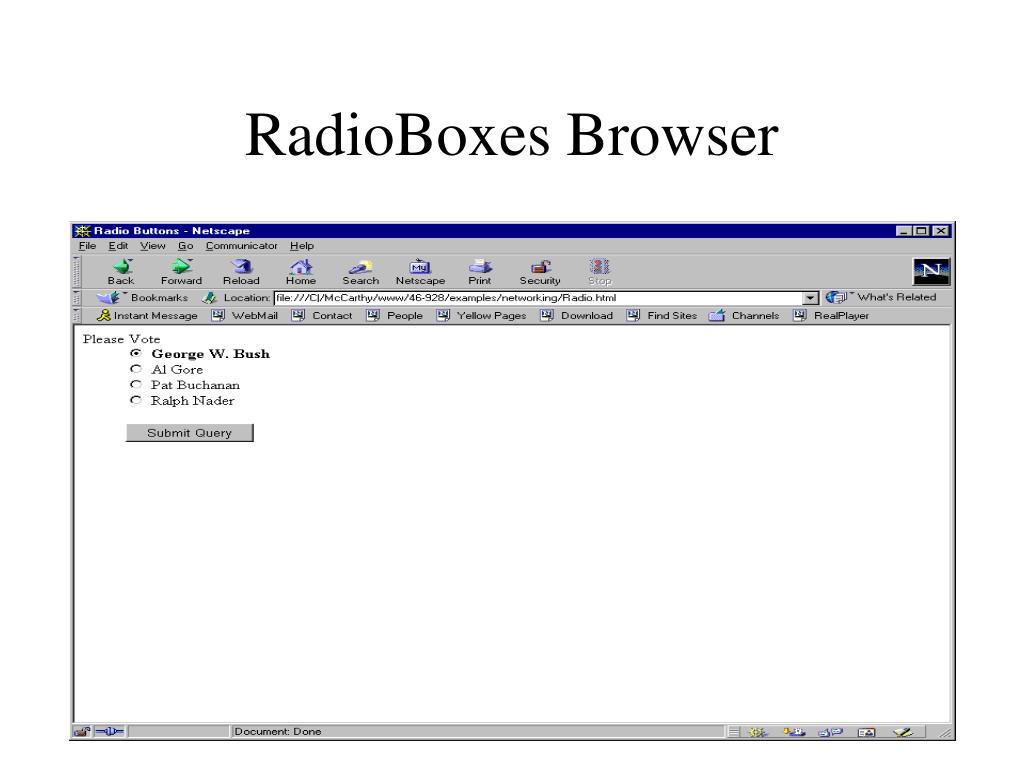Click the Back navigation arrow icon
The width and height of the screenshot is (1024, 768).
click(x=122, y=266)
